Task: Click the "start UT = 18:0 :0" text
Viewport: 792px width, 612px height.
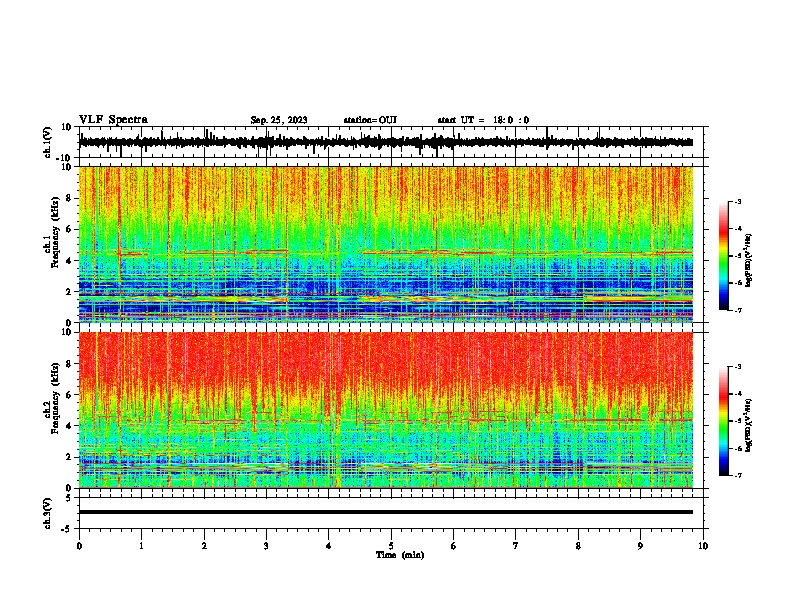Action: tap(483, 120)
